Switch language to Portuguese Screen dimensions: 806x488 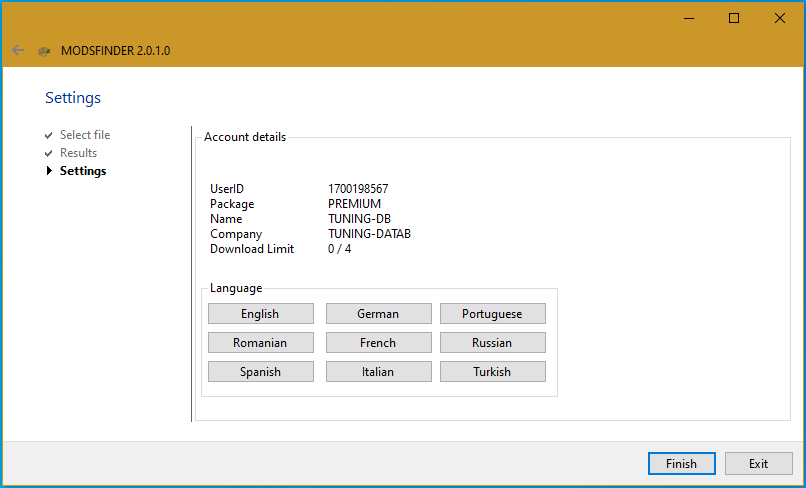(x=492, y=314)
